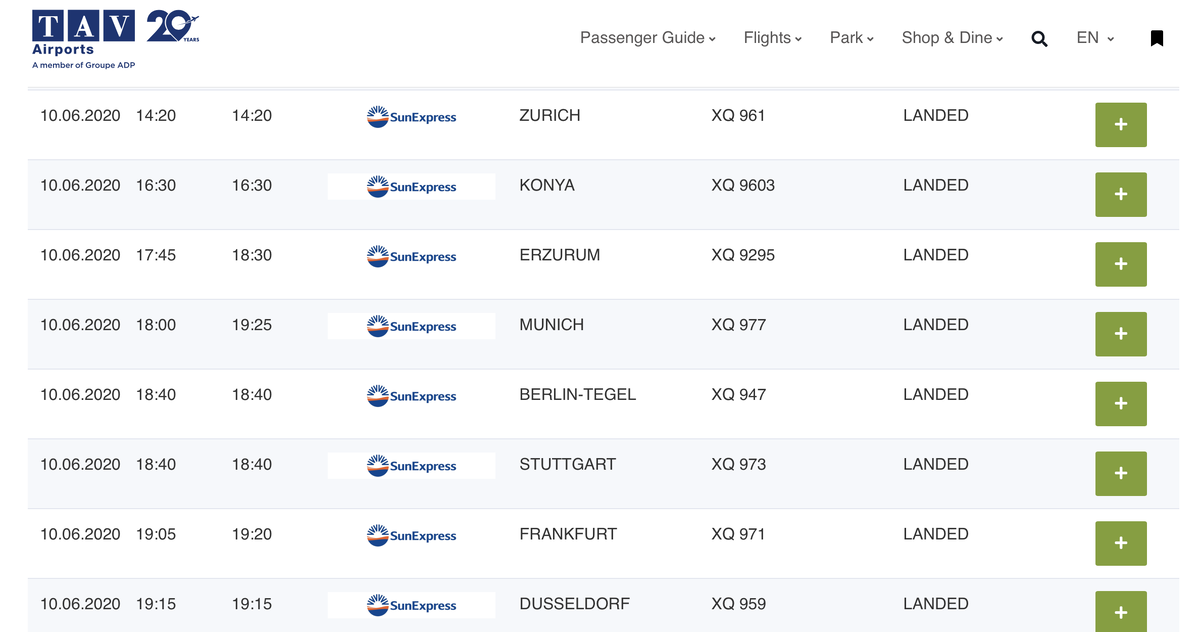The width and height of the screenshot is (1200, 632).
Task: Click SunExpress logo in Frankfurt row
Action: 411,535
